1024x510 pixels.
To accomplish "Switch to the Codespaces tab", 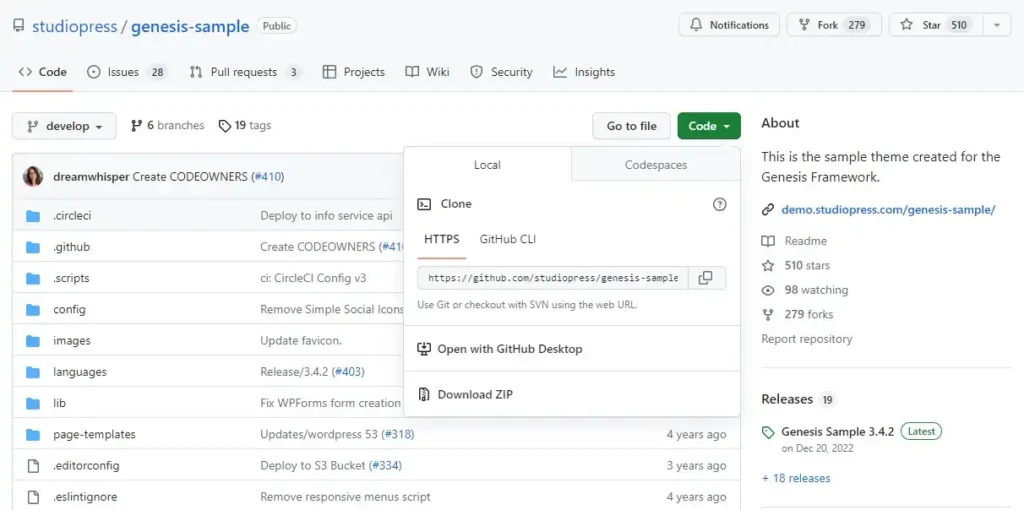I will 656,165.
